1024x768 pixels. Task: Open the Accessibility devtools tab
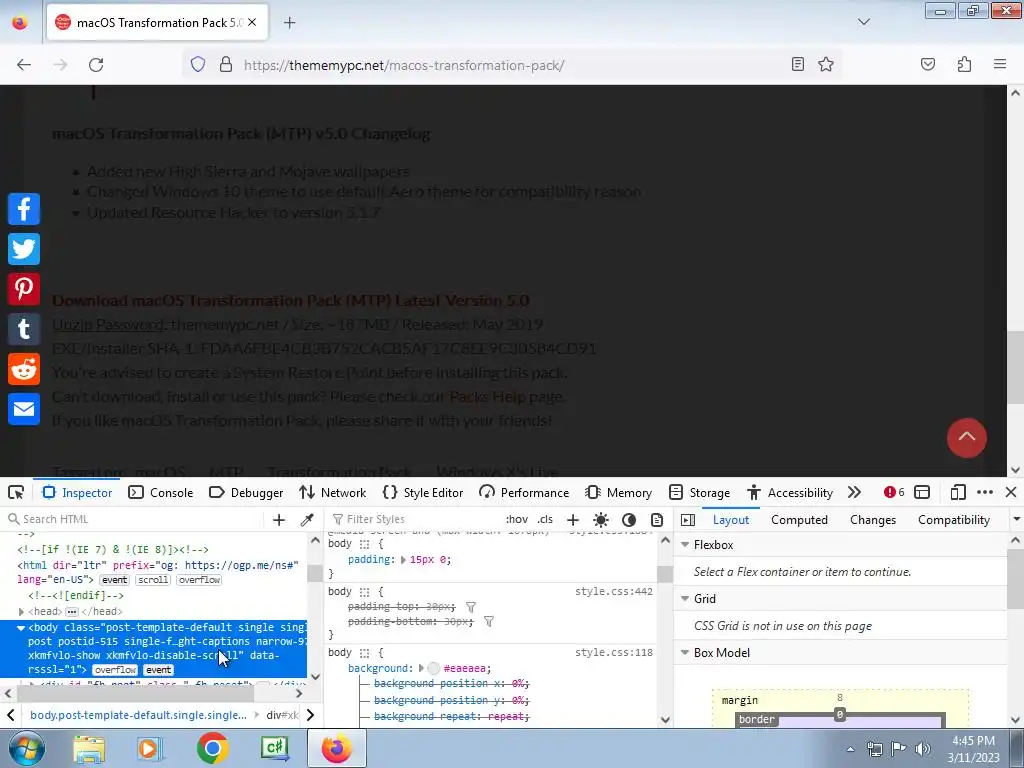pyautogui.click(x=790, y=492)
